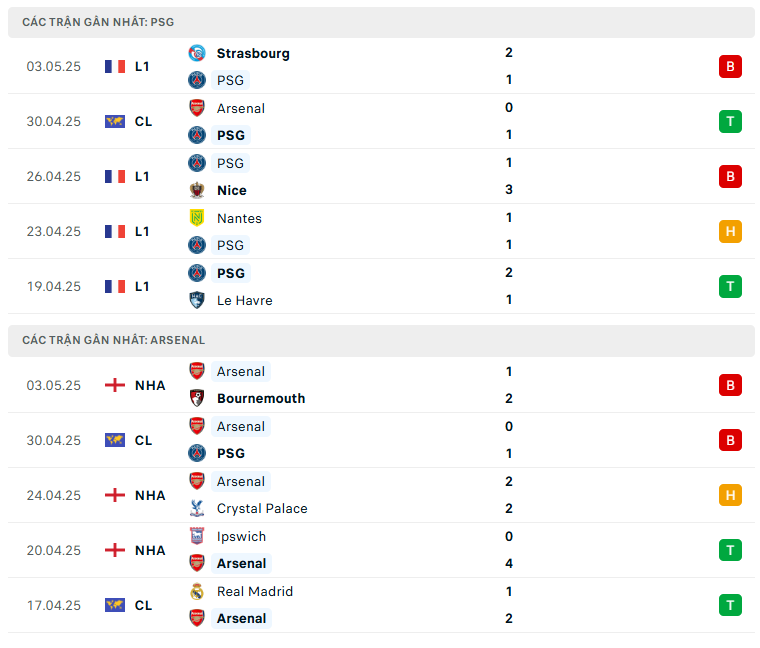Click the Strasbourg club crest
Viewport: 760px width, 648px height.
coord(197,53)
